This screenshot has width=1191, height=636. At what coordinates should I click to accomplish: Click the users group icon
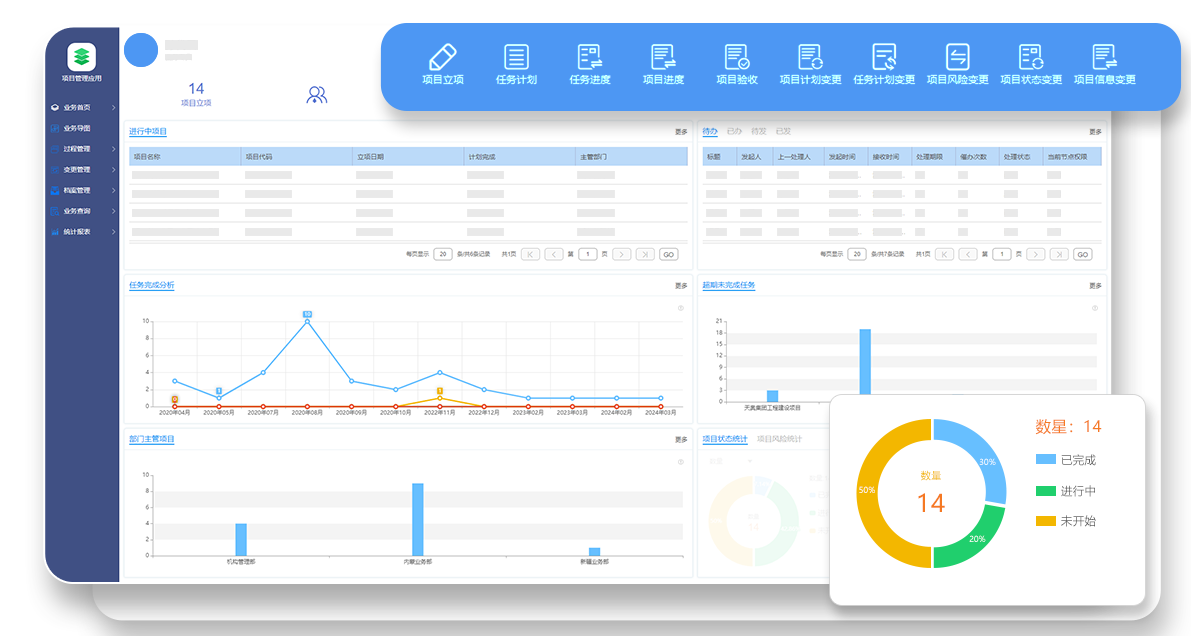pos(317,95)
